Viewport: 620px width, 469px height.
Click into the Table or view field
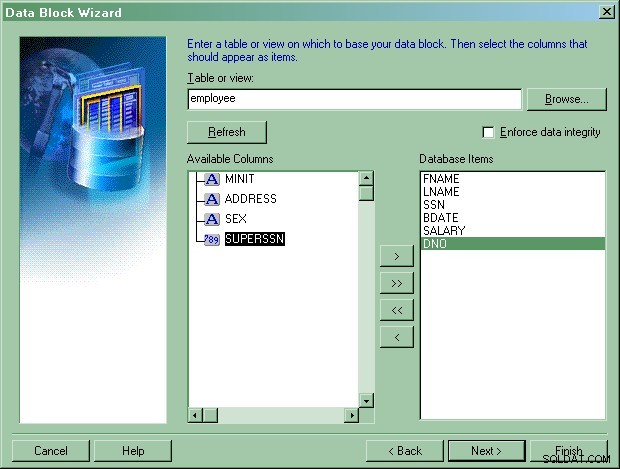click(x=355, y=99)
